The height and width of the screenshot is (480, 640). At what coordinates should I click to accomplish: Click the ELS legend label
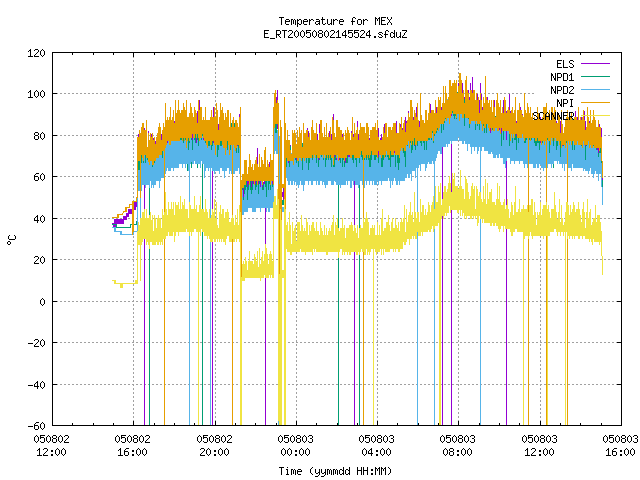pyautogui.click(x=565, y=64)
